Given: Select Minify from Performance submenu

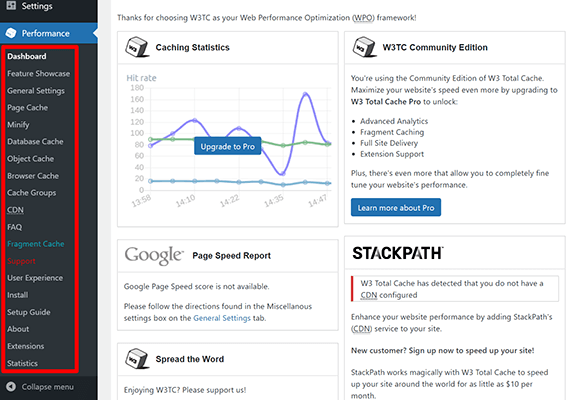Looking at the screenshot, I should click(x=18, y=124).
